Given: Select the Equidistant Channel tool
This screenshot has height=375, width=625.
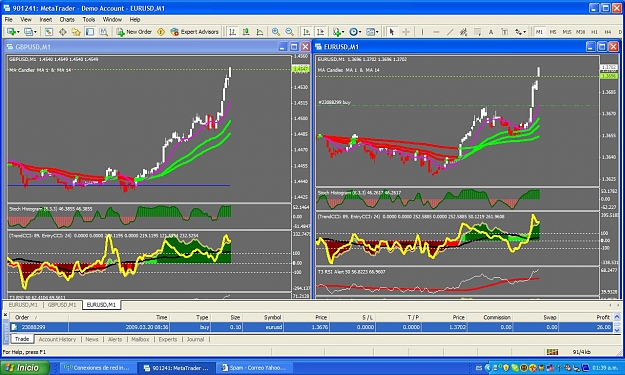Looking at the screenshot, I should pos(464,32).
